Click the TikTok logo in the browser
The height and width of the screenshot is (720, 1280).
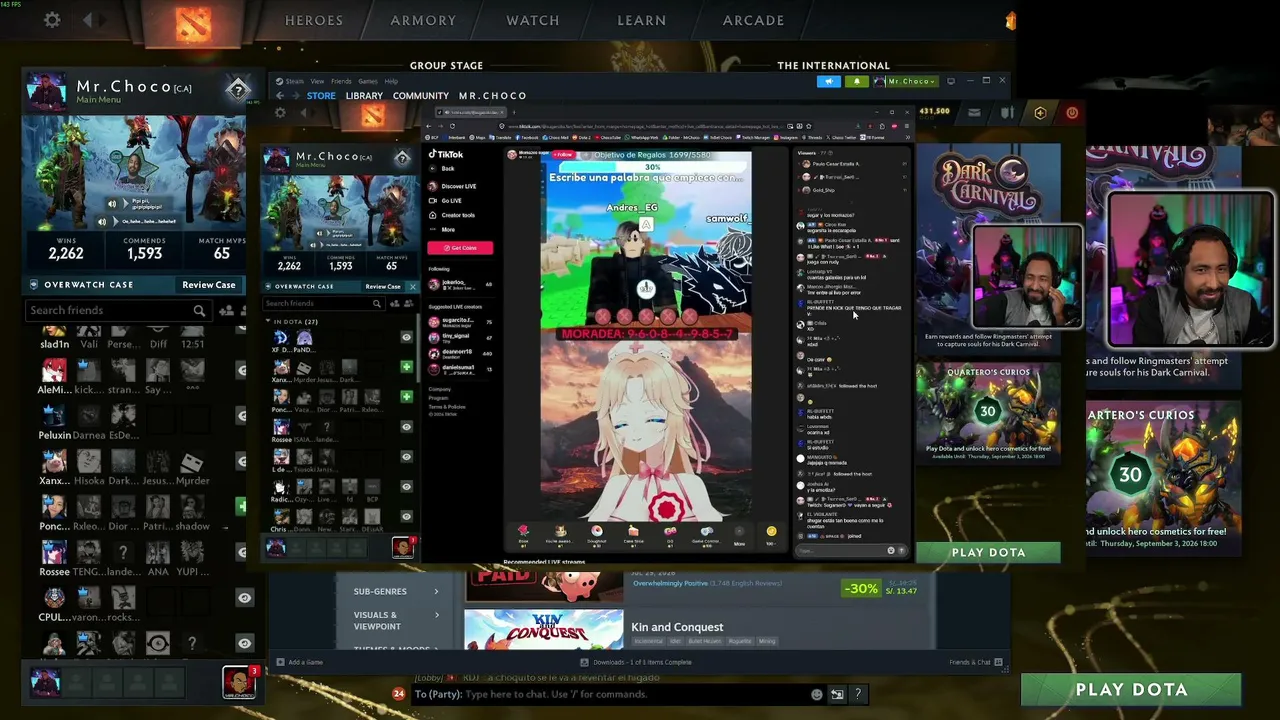pos(446,154)
